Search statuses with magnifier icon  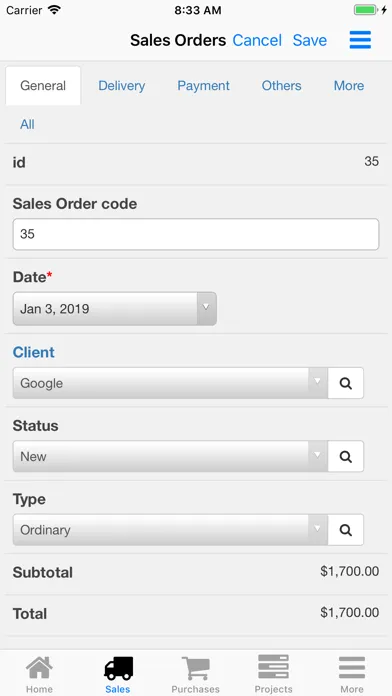click(346, 456)
